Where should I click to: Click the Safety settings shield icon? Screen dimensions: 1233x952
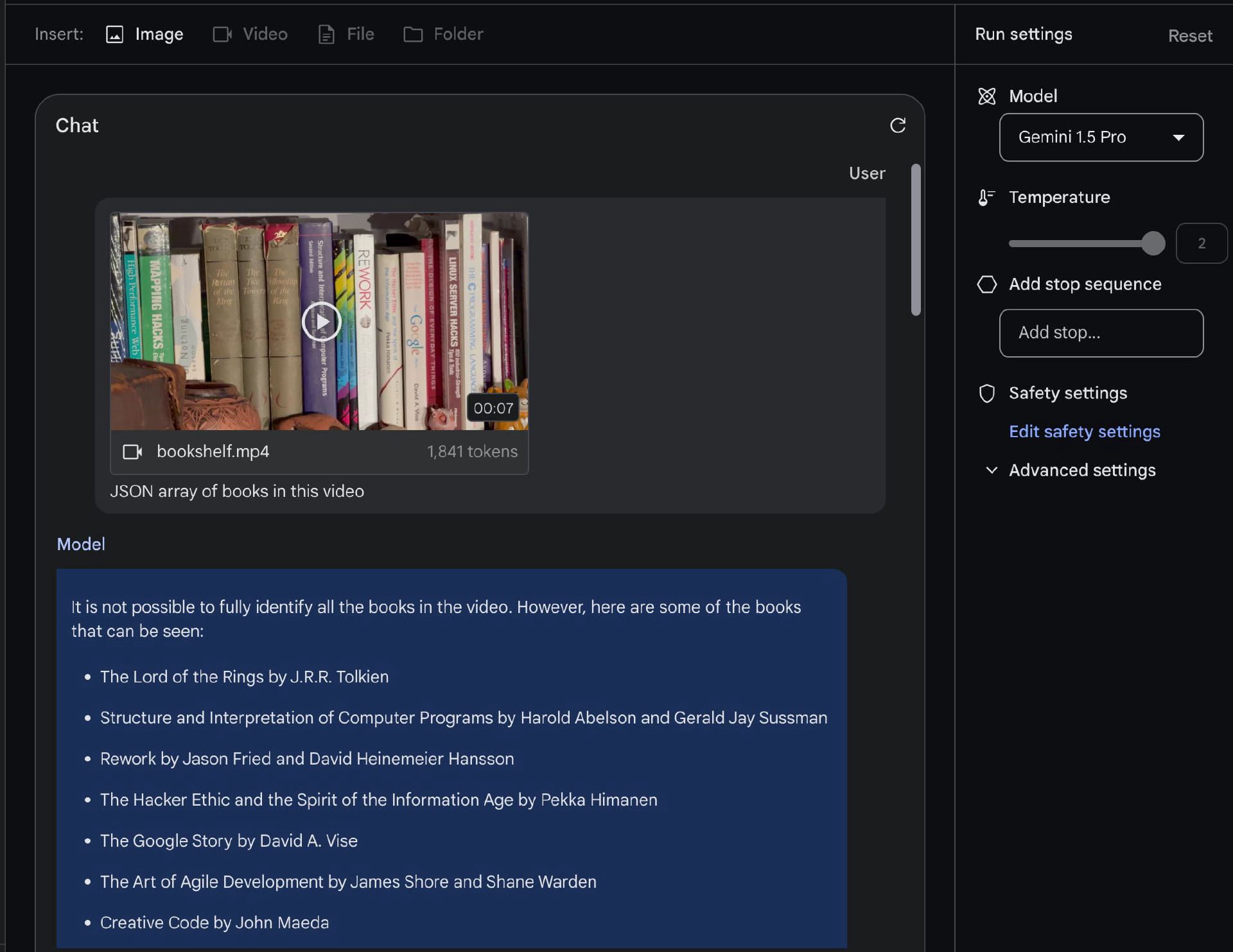coord(986,394)
